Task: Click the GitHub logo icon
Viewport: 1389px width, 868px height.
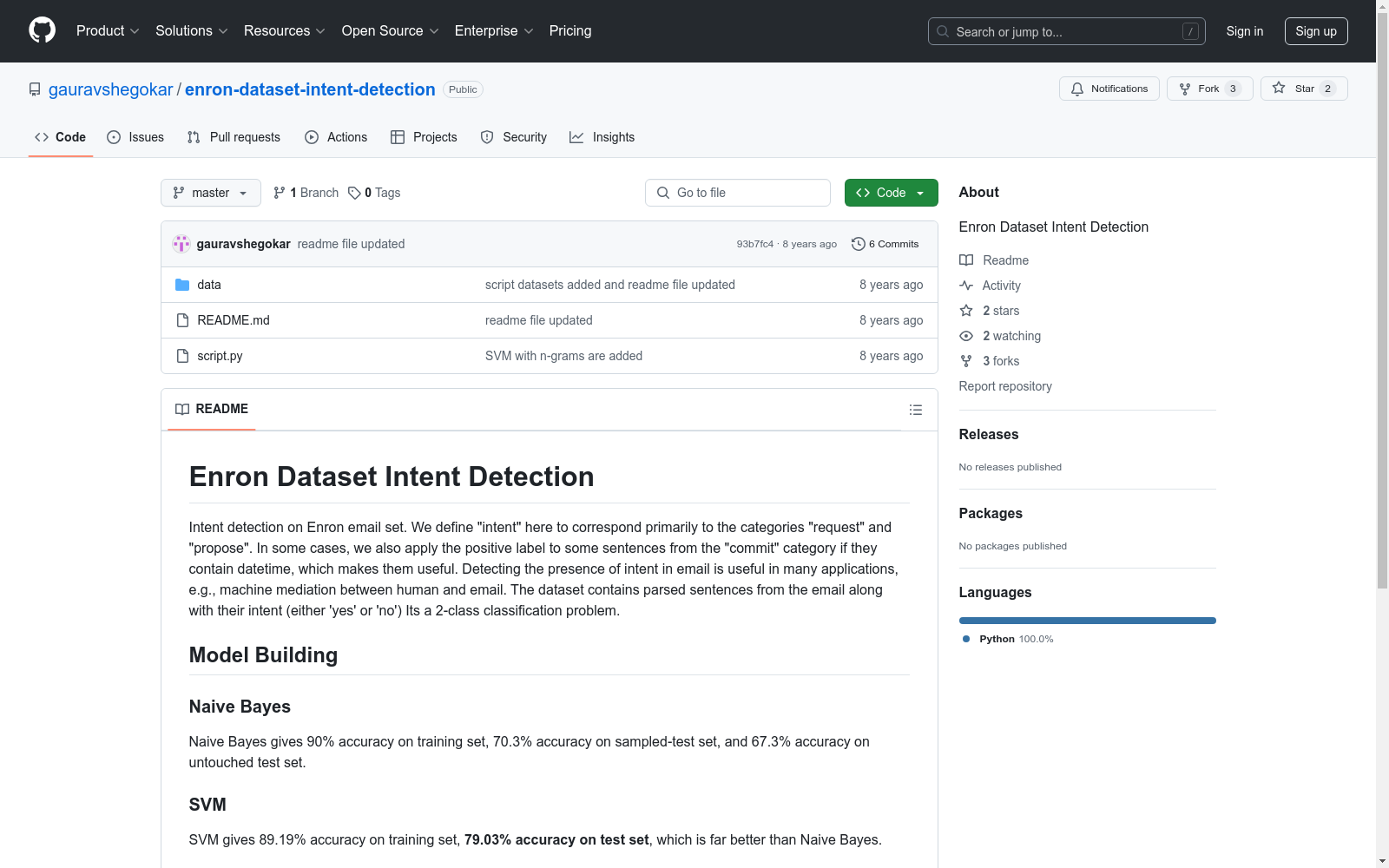Action: (42, 30)
